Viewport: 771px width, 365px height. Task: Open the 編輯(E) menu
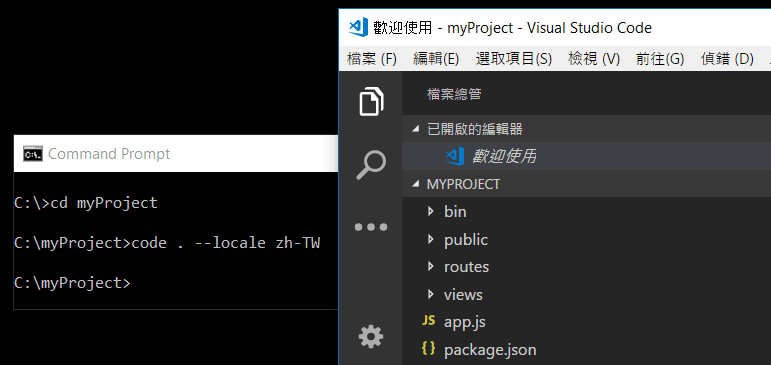tap(436, 59)
